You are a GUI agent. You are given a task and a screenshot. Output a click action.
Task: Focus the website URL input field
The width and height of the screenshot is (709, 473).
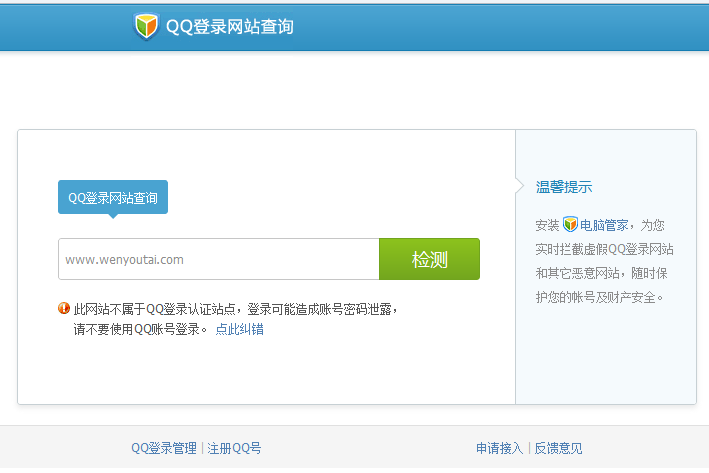218,259
